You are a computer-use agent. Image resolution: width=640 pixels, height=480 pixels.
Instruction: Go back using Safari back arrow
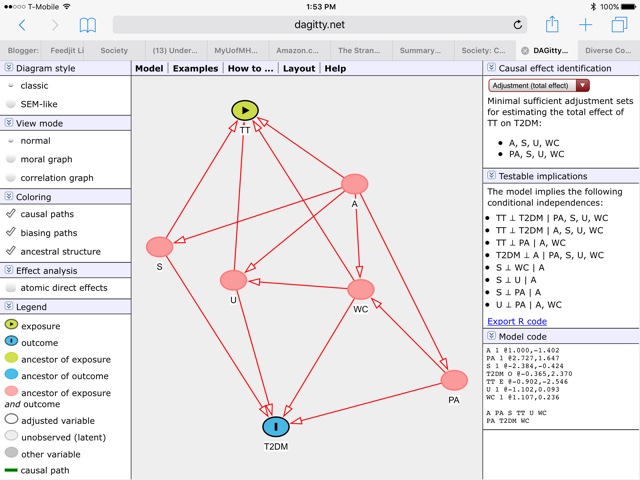23,25
